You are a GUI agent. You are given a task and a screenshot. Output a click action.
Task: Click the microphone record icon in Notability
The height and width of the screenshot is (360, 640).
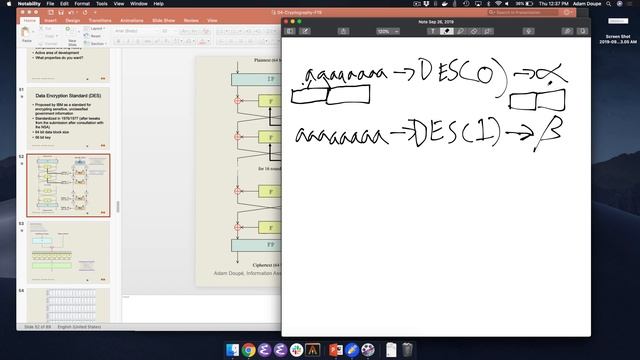click(529, 31)
